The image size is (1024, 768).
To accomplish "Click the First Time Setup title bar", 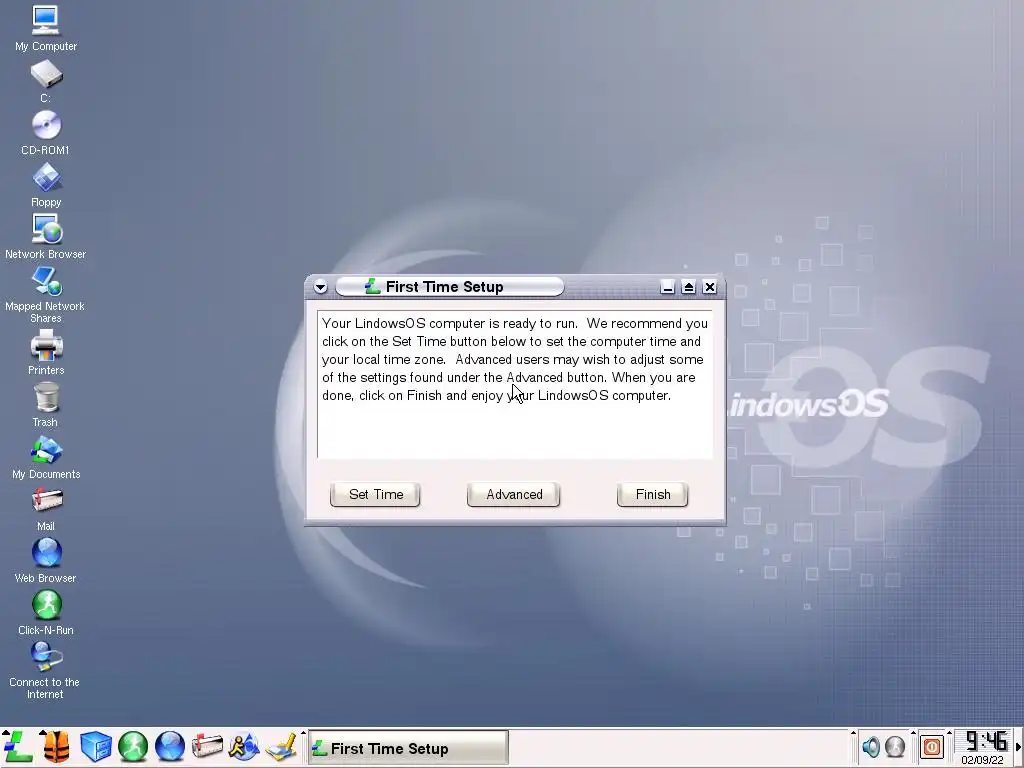I will pos(449,287).
